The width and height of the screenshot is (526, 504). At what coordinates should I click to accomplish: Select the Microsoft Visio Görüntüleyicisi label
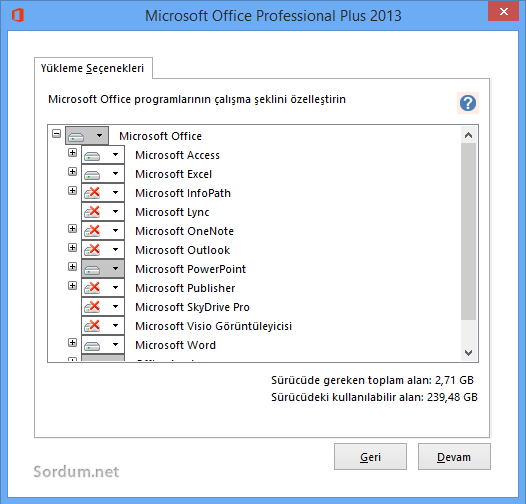(x=213, y=326)
